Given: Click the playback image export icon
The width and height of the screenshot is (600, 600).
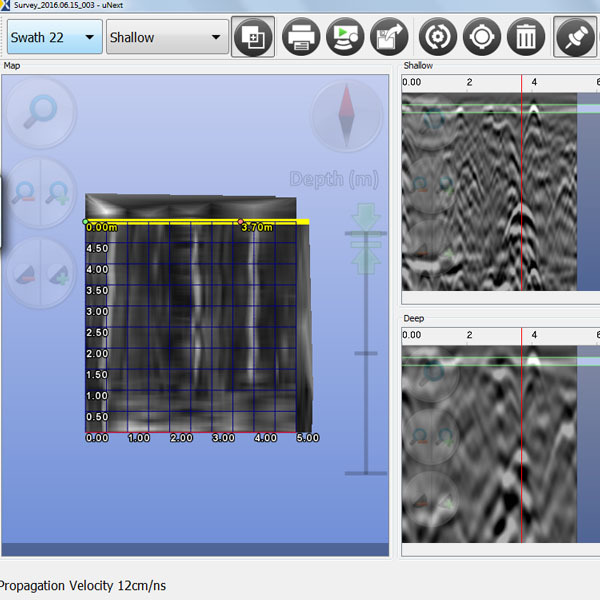Looking at the screenshot, I should pos(345,38).
